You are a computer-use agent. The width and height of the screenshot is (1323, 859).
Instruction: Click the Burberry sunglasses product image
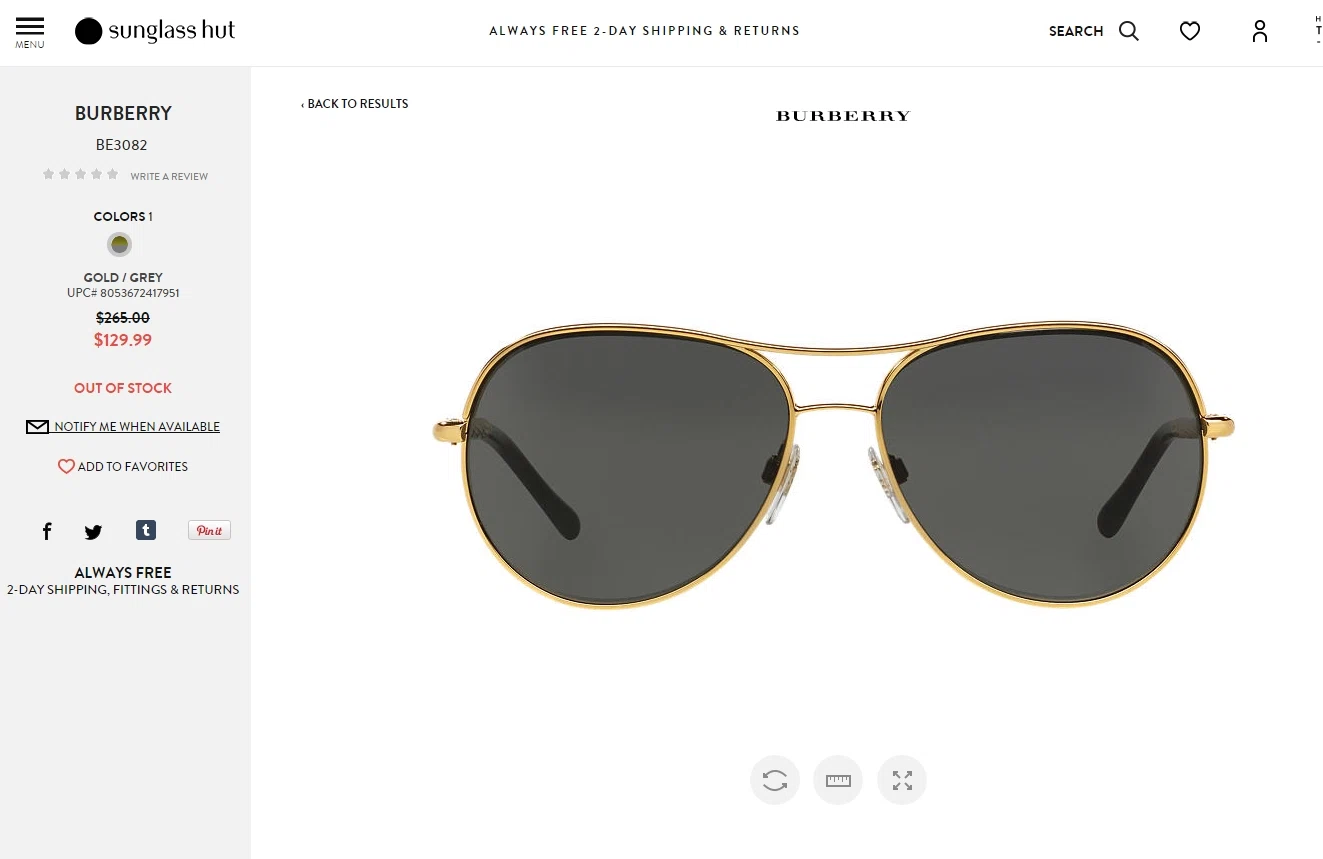(x=834, y=465)
